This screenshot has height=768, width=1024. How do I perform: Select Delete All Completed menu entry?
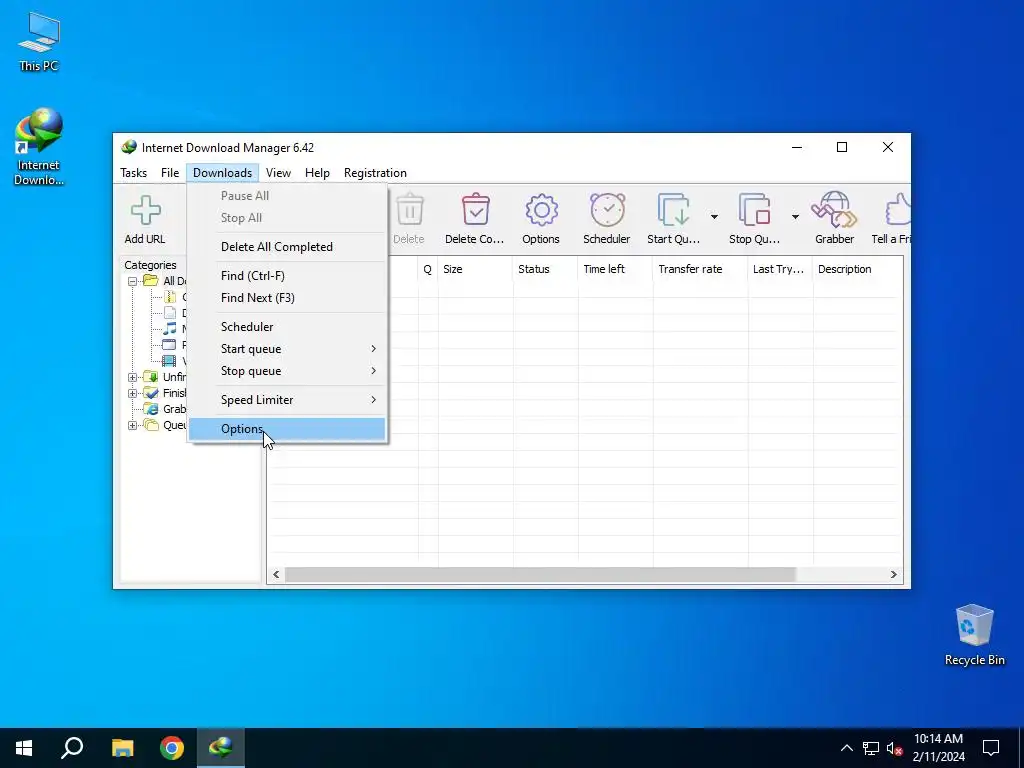click(287, 247)
